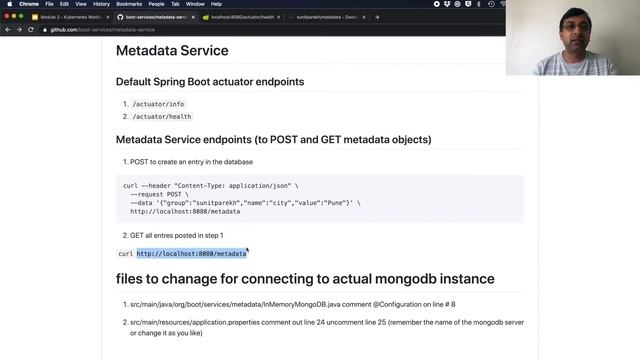Click the circular record status icon

coord(436,4)
